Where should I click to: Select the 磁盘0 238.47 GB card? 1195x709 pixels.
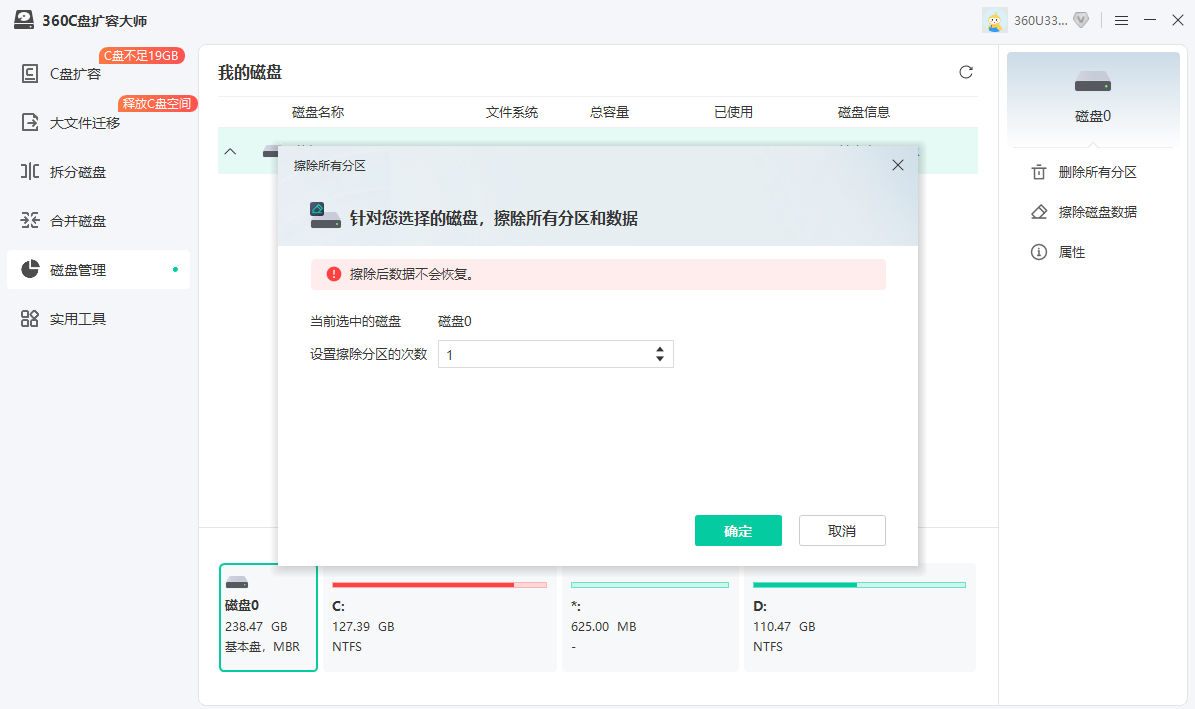268,618
